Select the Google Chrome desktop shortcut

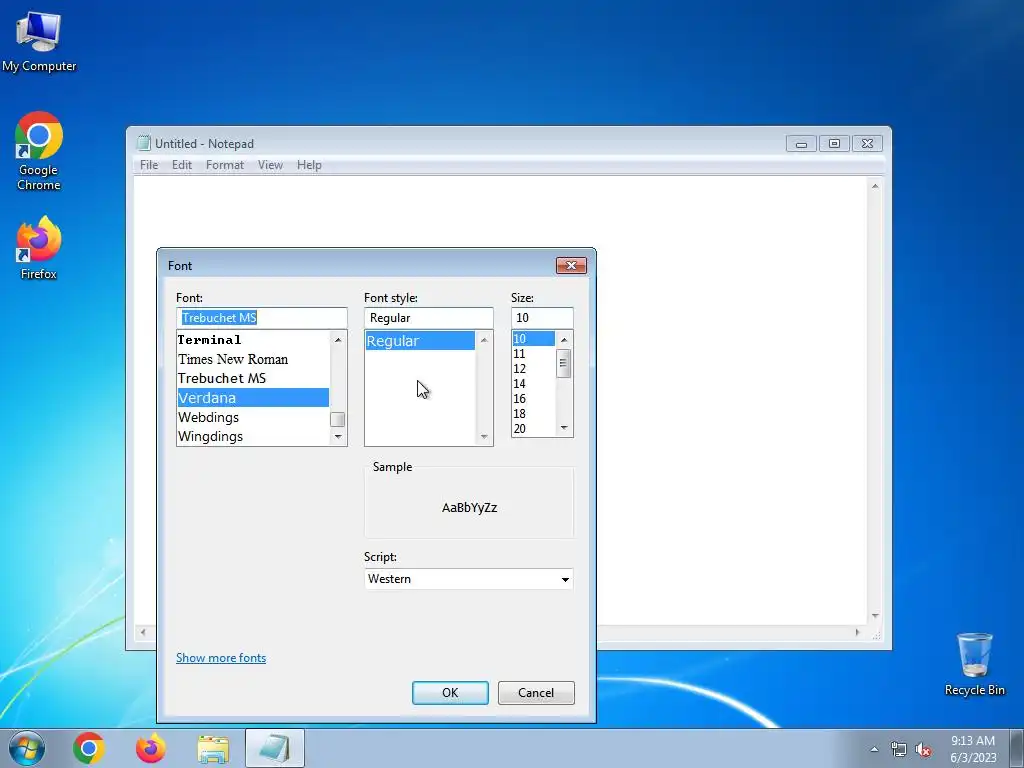click(39, 151)
